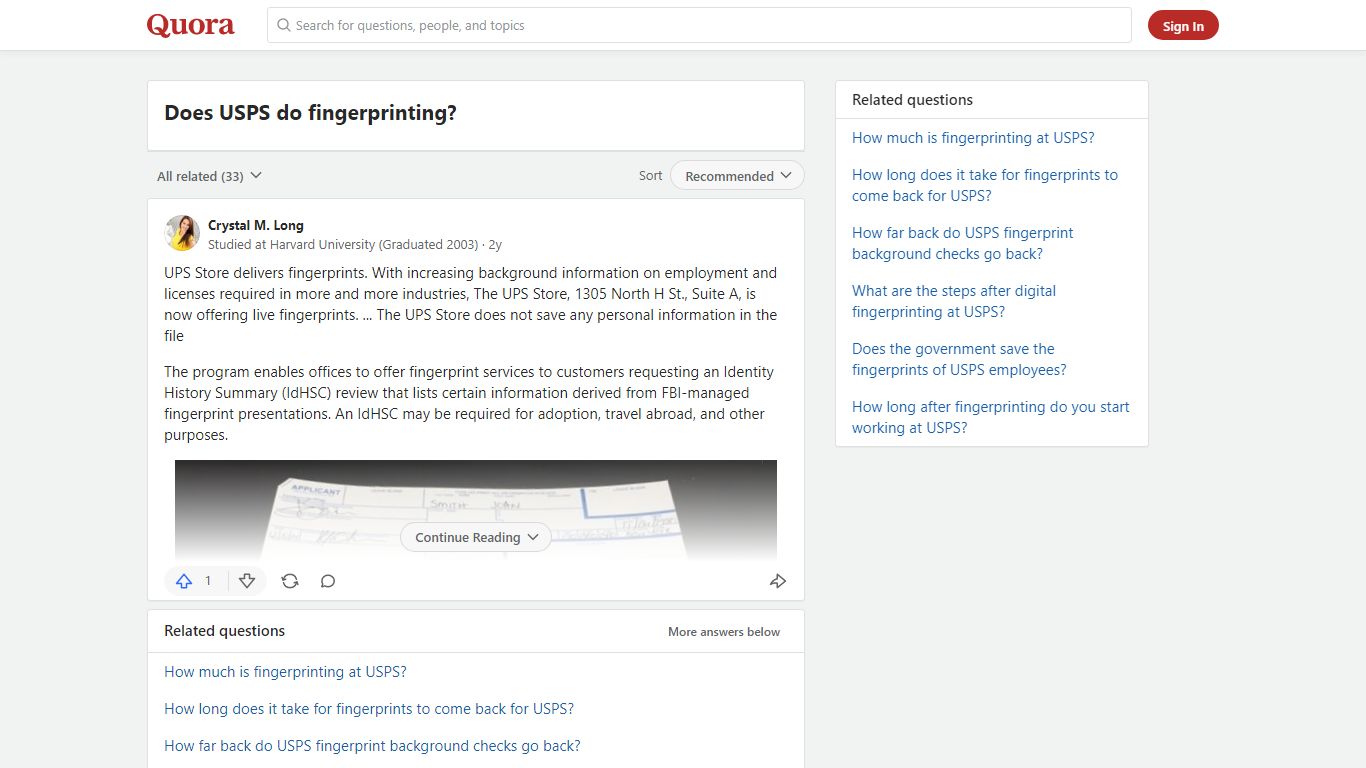Share the answer using the arrow icon
This screenshot has width=1366, height=768.
[x=778, y=581]
